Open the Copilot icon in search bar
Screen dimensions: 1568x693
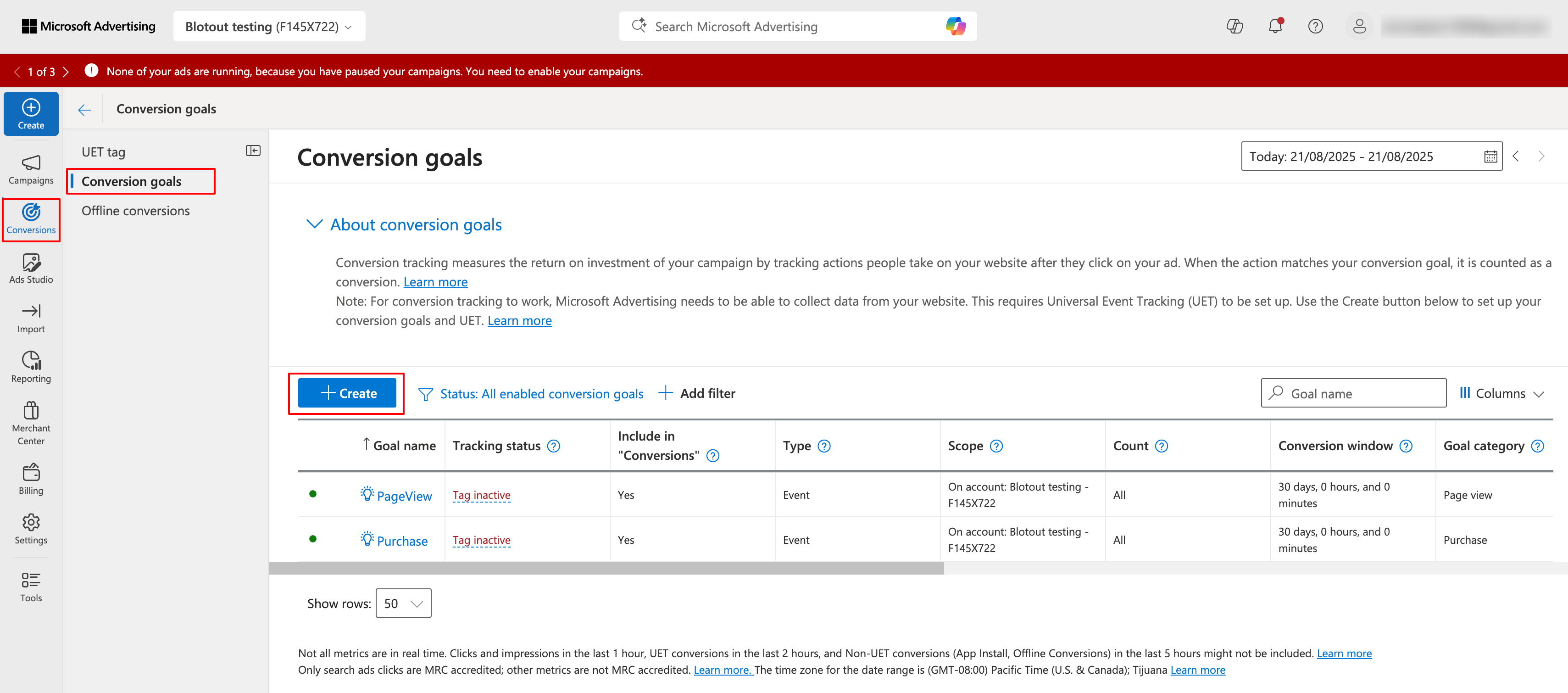tap(955, 26)
